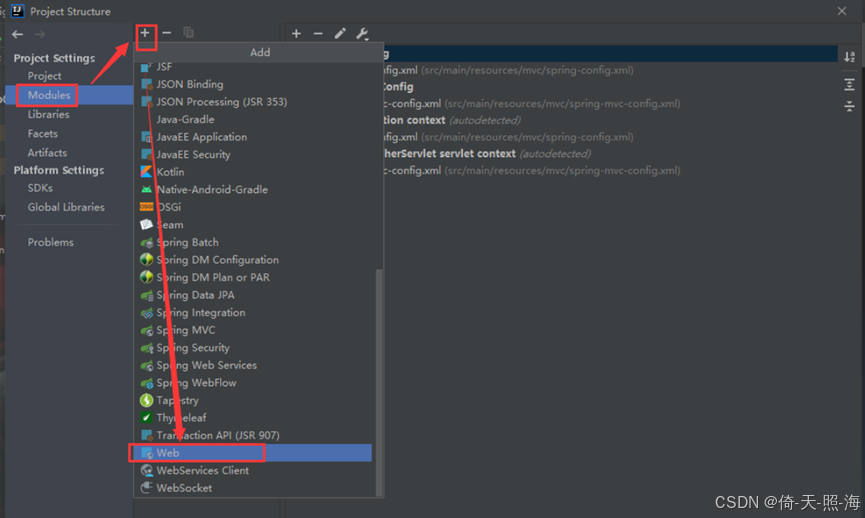Click the Add popup scrollbar thumb
This screenshot has height=518, width=865.
coord(379,382)
